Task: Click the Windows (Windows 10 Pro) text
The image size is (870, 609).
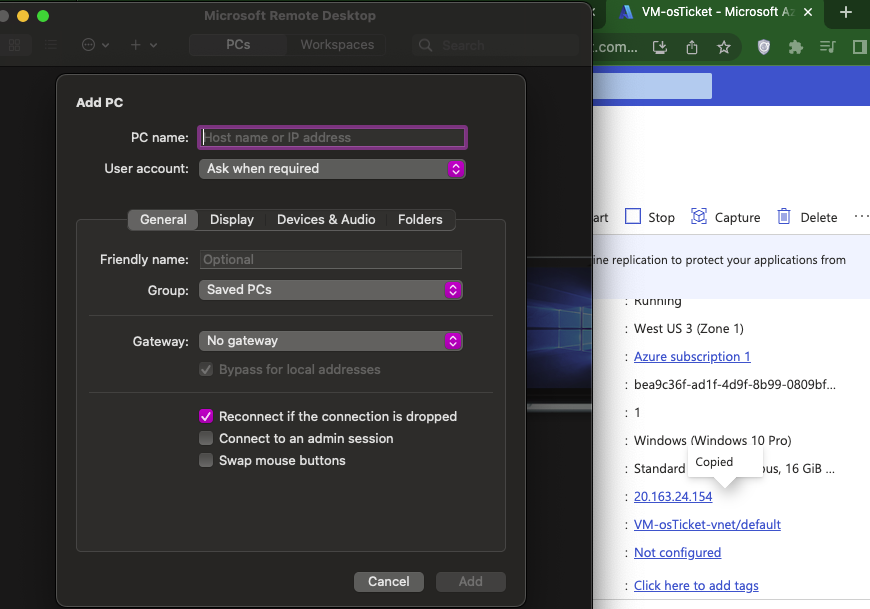Action: [x=712, y=440]
